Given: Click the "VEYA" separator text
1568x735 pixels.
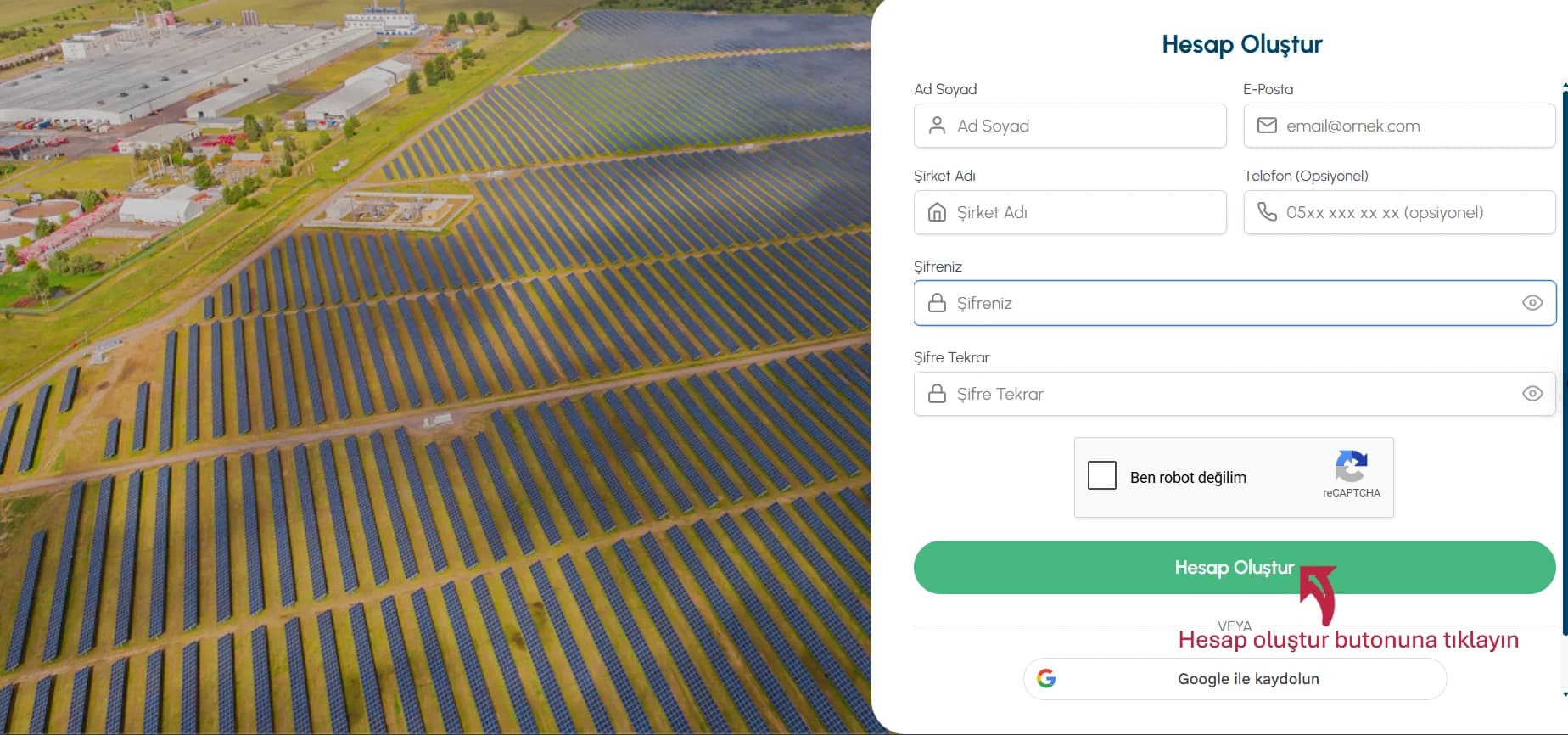Looking at the screenshot, I should pos(1235,626).
